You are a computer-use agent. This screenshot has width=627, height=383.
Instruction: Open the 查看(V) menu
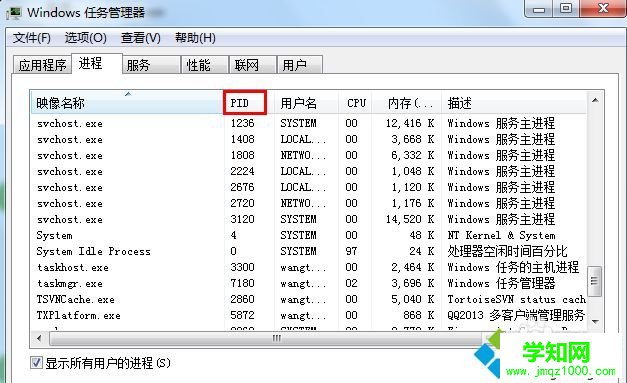pos(140,38)
